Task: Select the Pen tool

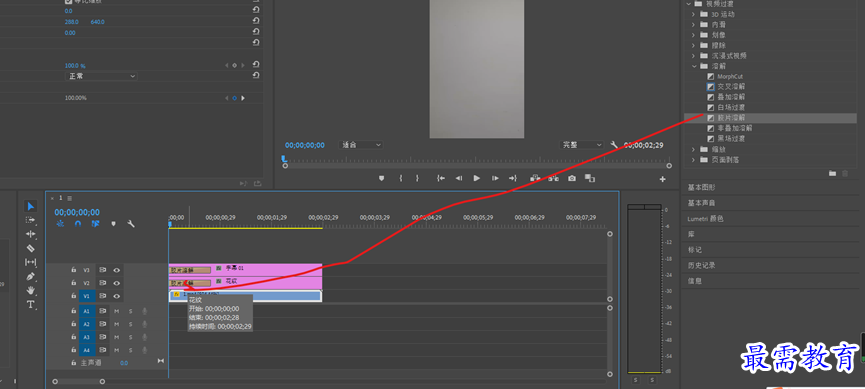Action: click(31, 276)
